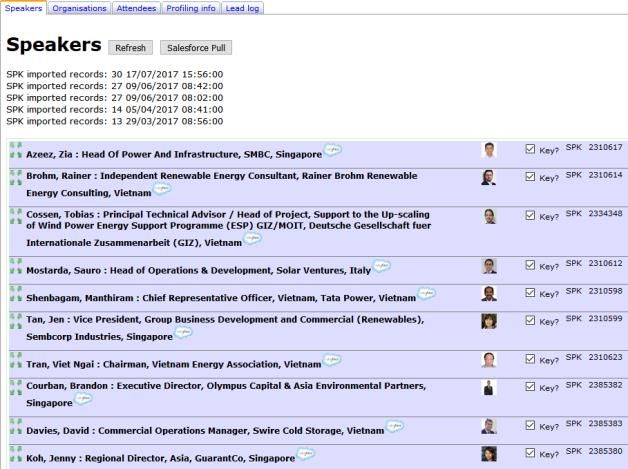Click the Salesforce cloud icon for Davies, David
Screen dimensions: 628x469
pyautogui.click(x=395, y=426)
